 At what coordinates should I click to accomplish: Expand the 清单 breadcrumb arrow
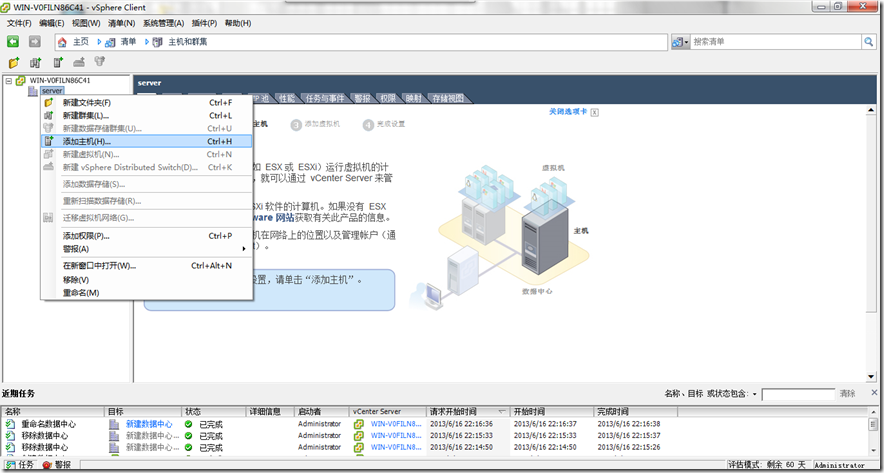click(x=147, y=42)
